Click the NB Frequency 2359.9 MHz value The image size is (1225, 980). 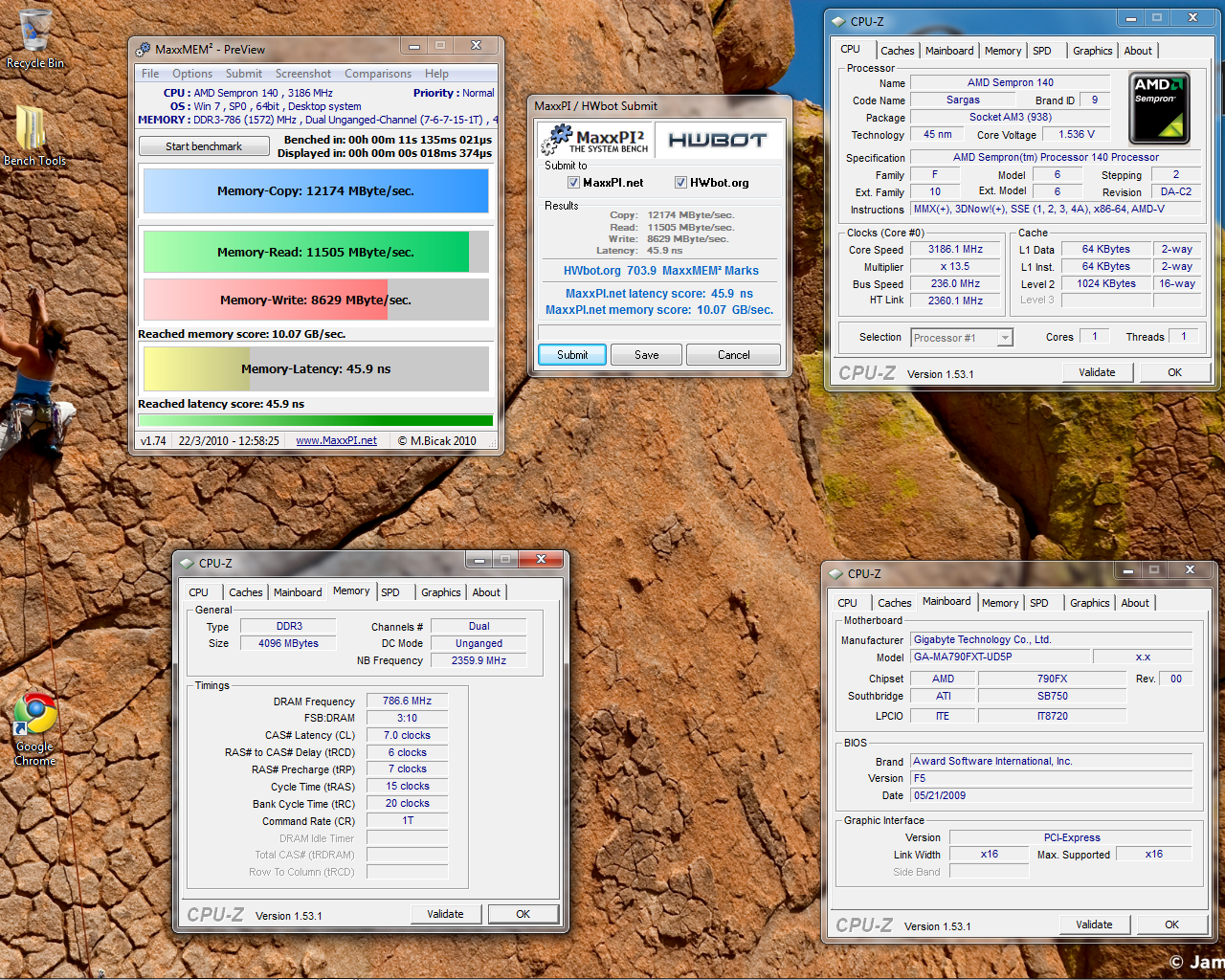[479, 661]
